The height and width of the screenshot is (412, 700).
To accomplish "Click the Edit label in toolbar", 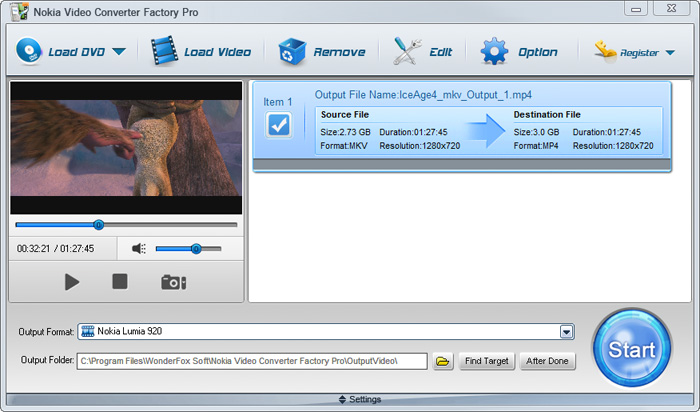I will point(441,52).
